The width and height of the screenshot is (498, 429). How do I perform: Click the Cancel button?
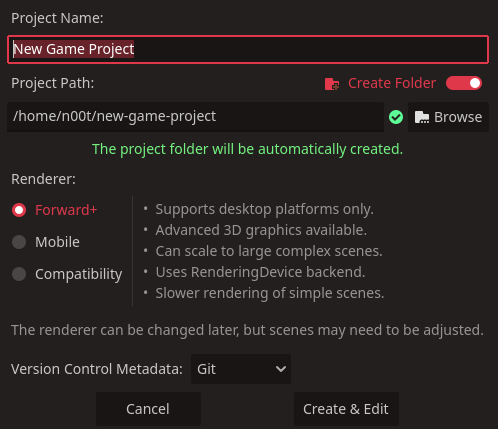click(148, 409)
